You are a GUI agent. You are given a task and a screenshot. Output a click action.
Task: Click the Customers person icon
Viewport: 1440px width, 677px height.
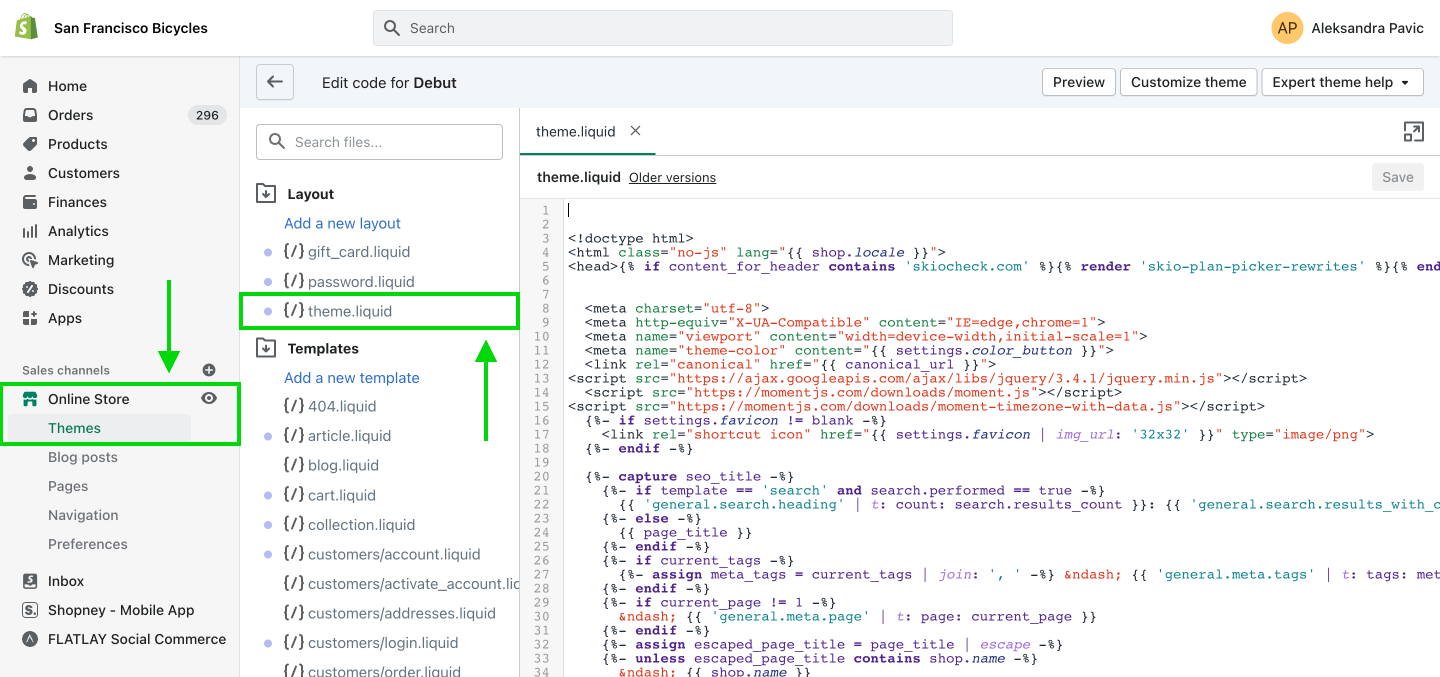[x=30, y=173]
